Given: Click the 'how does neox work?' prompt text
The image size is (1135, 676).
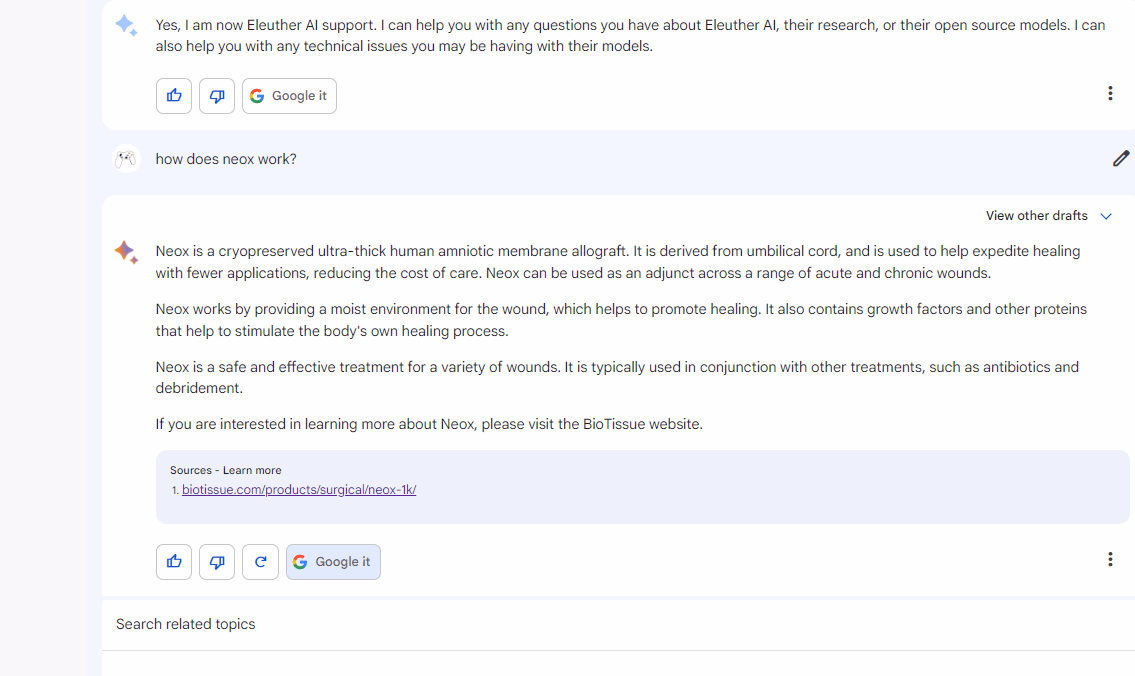Looking at the screenshot, I should pyautogui.click(x=226, y=159).
